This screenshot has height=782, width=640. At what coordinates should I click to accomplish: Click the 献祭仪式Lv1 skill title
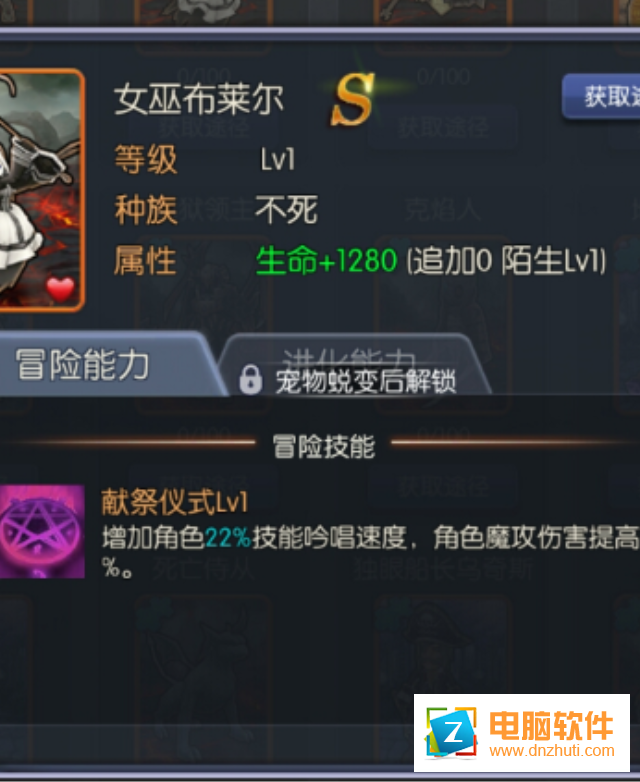(174, 502)
